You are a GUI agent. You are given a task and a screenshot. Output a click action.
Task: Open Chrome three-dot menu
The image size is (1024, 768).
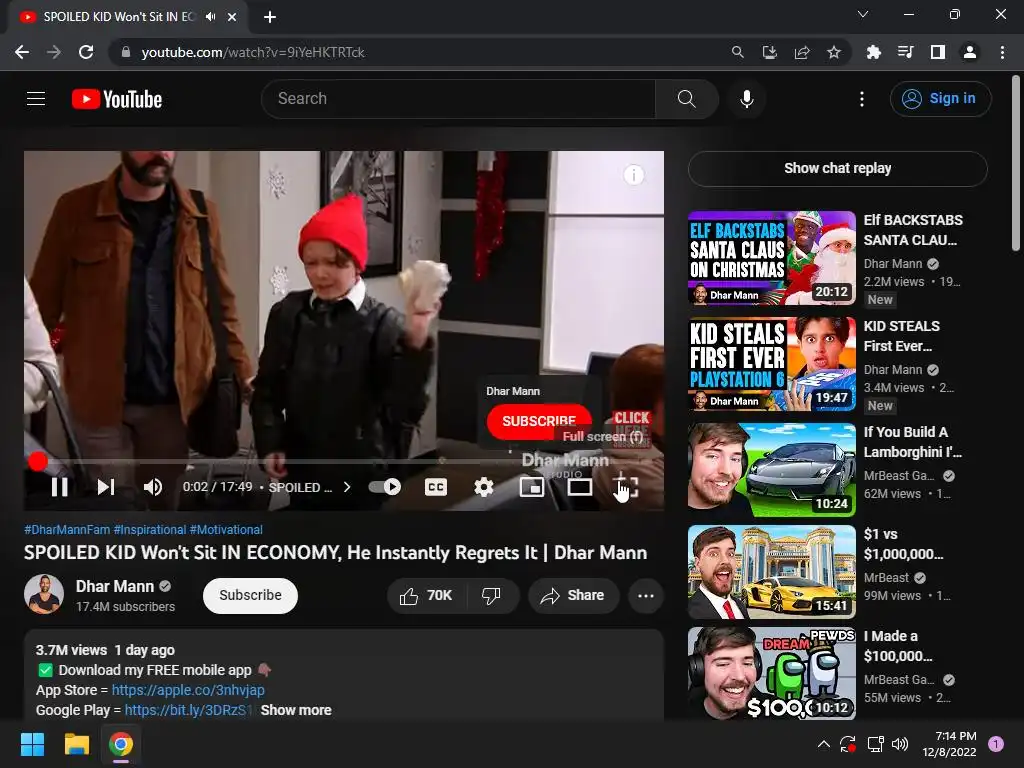point(1002,52)
